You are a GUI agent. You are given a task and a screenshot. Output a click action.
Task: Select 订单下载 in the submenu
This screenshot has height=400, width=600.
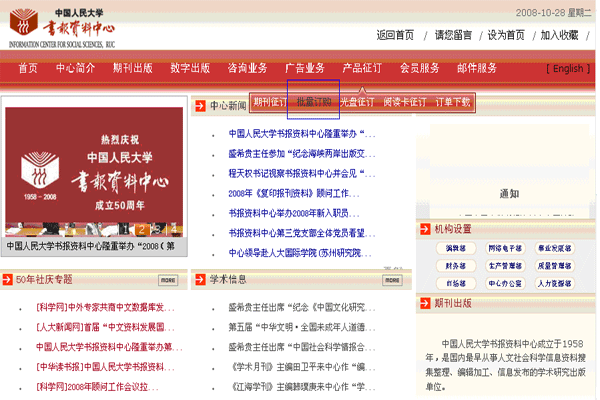tap(453, 102)
